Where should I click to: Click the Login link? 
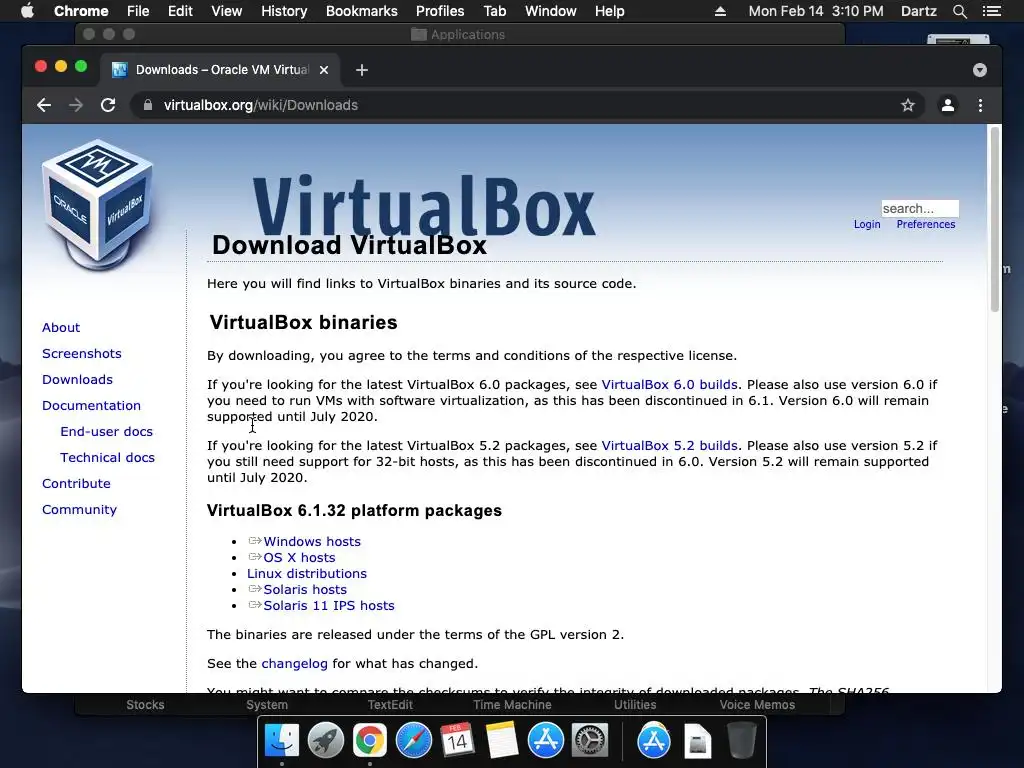(x=867, y=224)
